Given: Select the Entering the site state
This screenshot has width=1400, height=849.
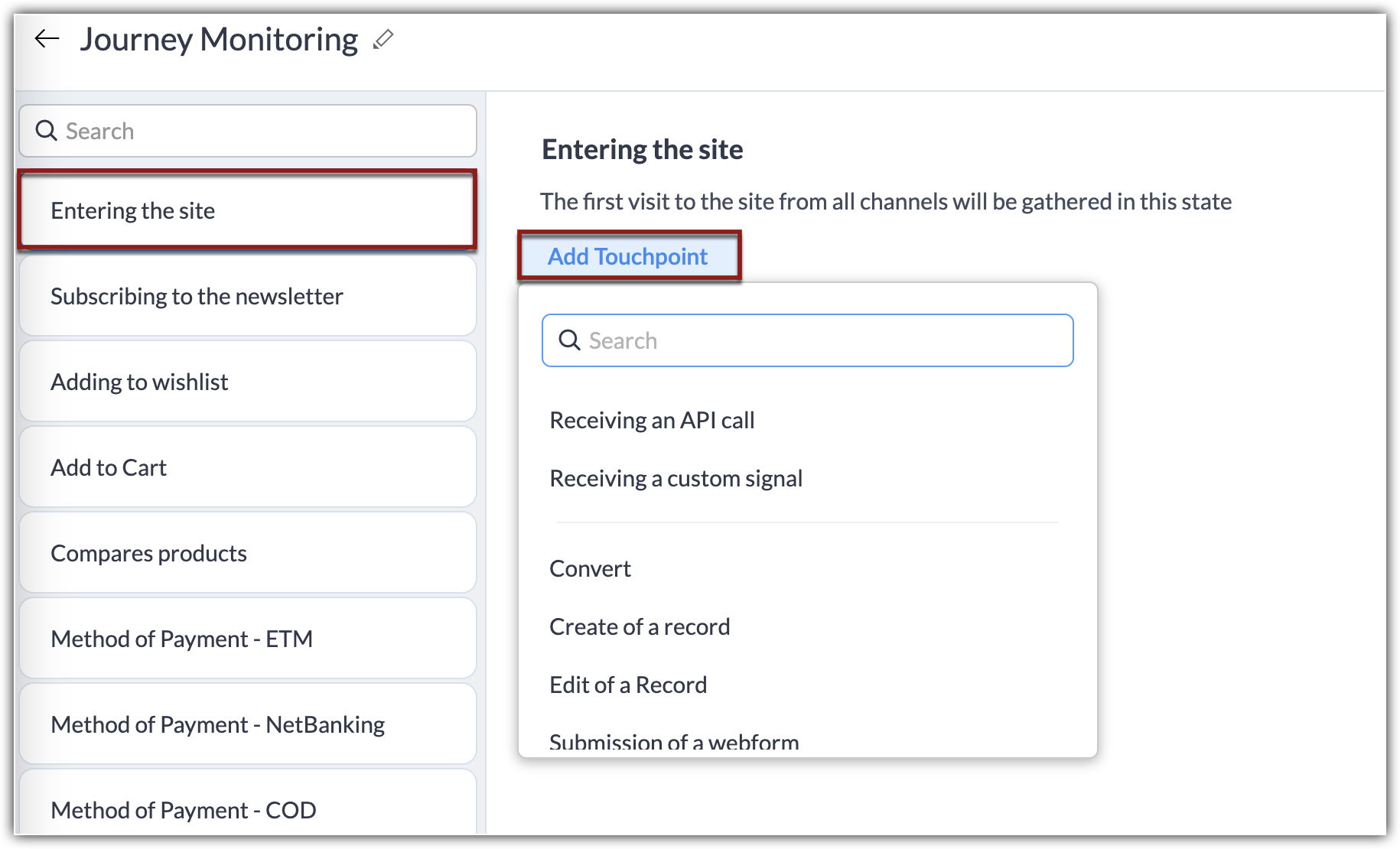Looking at the screenshot, I should (247, 210).
